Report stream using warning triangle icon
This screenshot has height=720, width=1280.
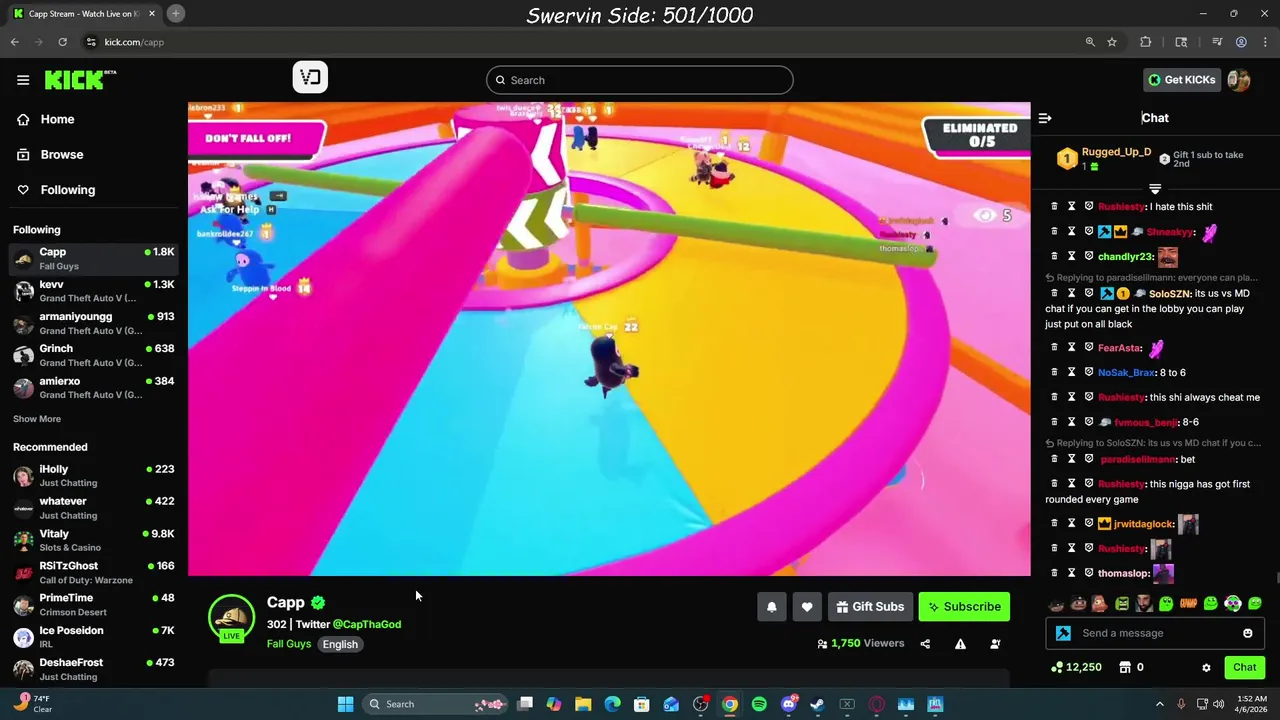pos(960,644)
